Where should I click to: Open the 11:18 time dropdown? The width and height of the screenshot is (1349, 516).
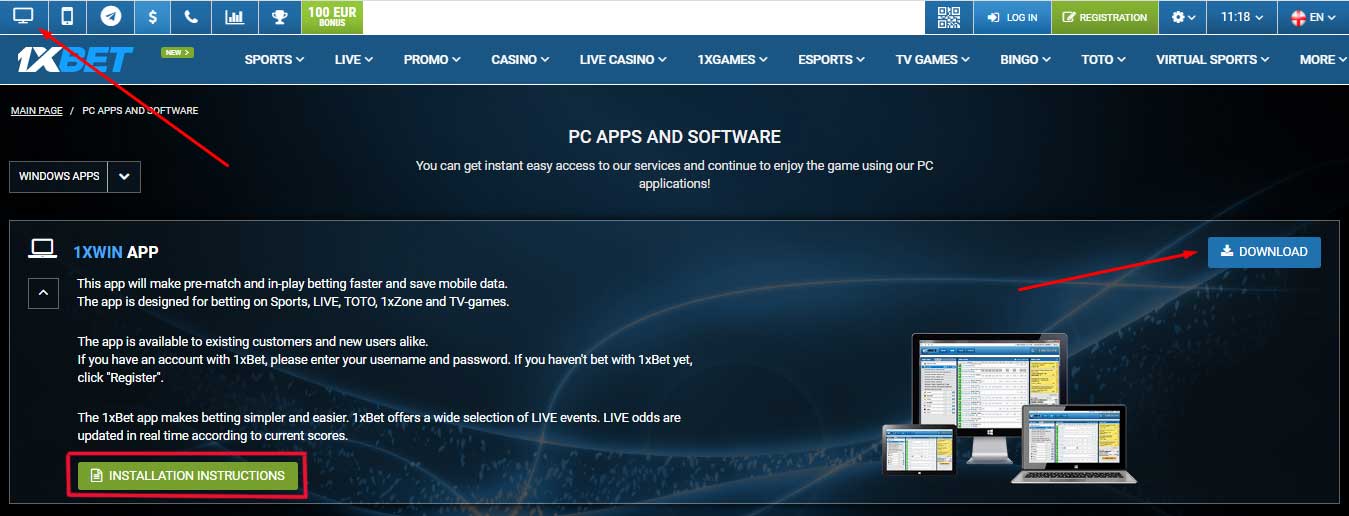pyautogui.click(x=1242, y=17)
